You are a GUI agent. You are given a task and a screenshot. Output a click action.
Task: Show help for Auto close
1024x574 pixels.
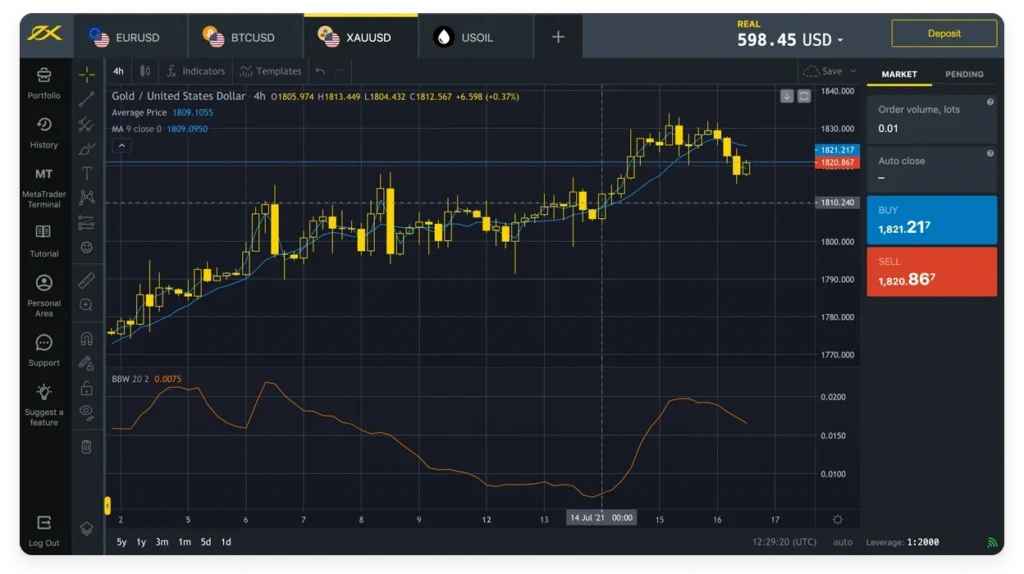(990, 153)
